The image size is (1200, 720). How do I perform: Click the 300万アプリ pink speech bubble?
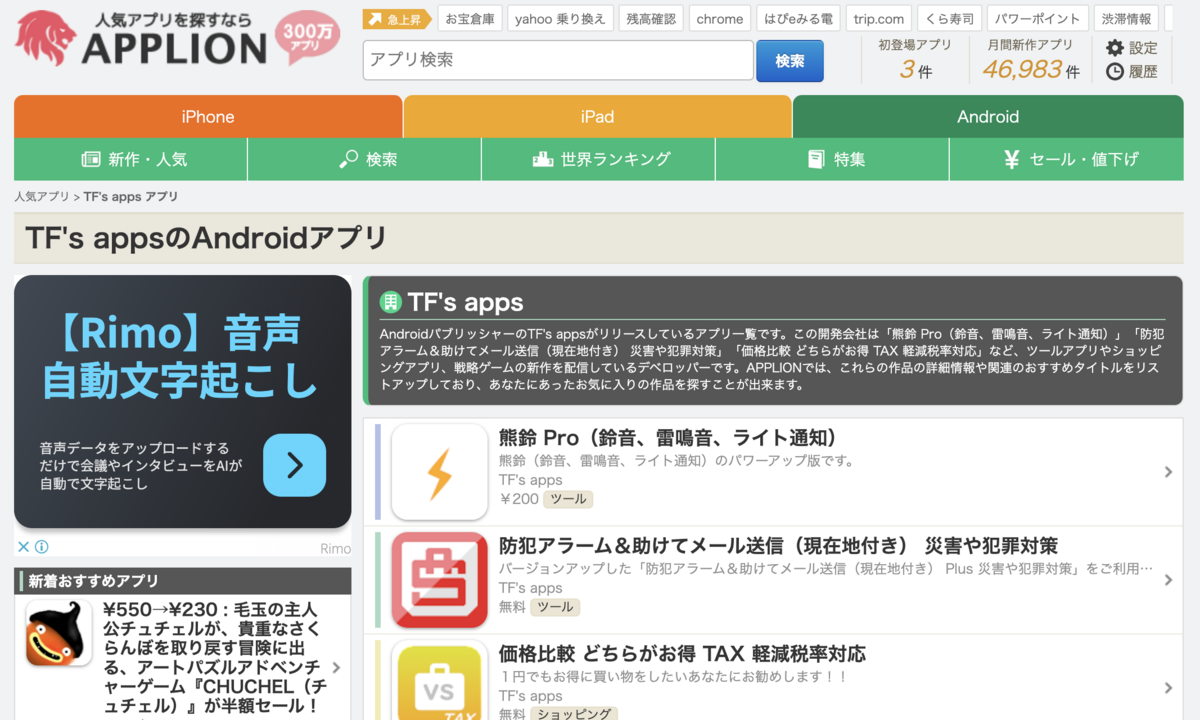tap(308, 38)
